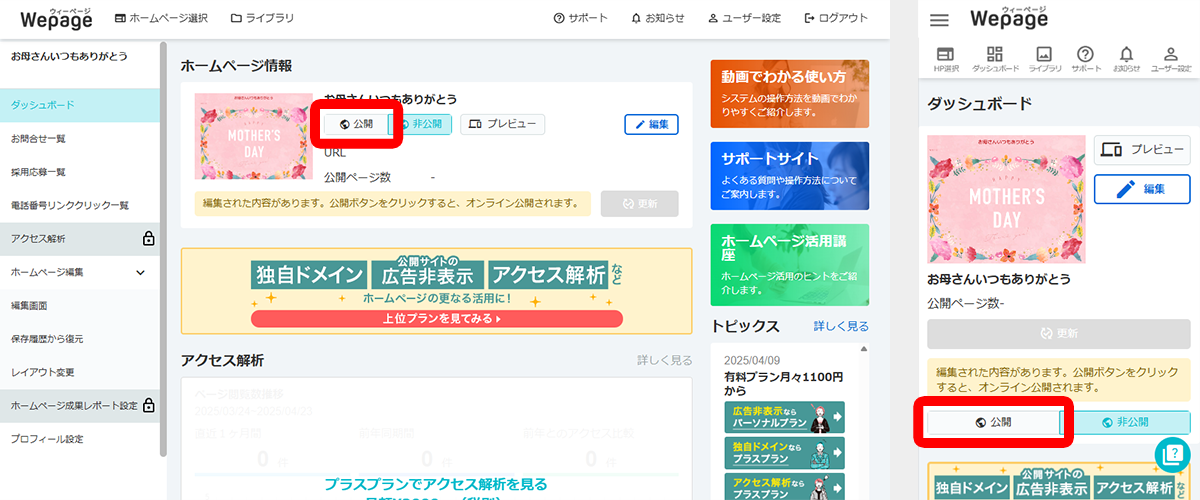Click the teal chat help icon
The width and height of the screenshot is (1200, 500).
[1171, 455]
